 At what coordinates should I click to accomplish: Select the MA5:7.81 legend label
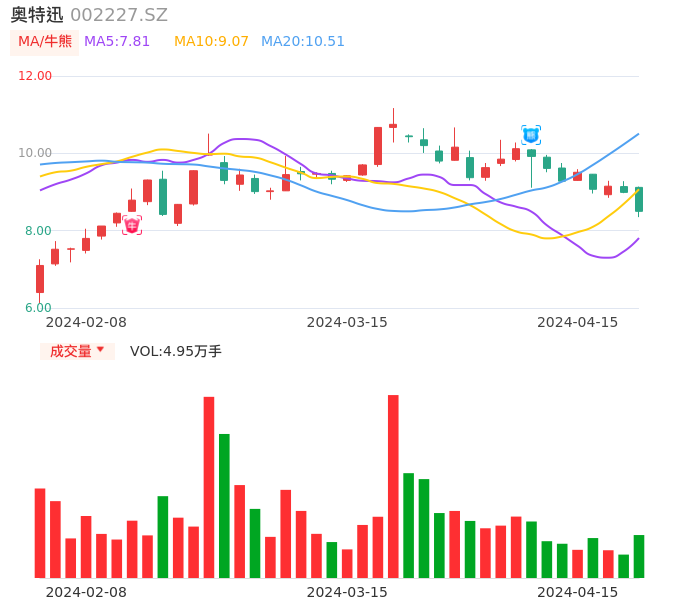[x=117, y=42]
